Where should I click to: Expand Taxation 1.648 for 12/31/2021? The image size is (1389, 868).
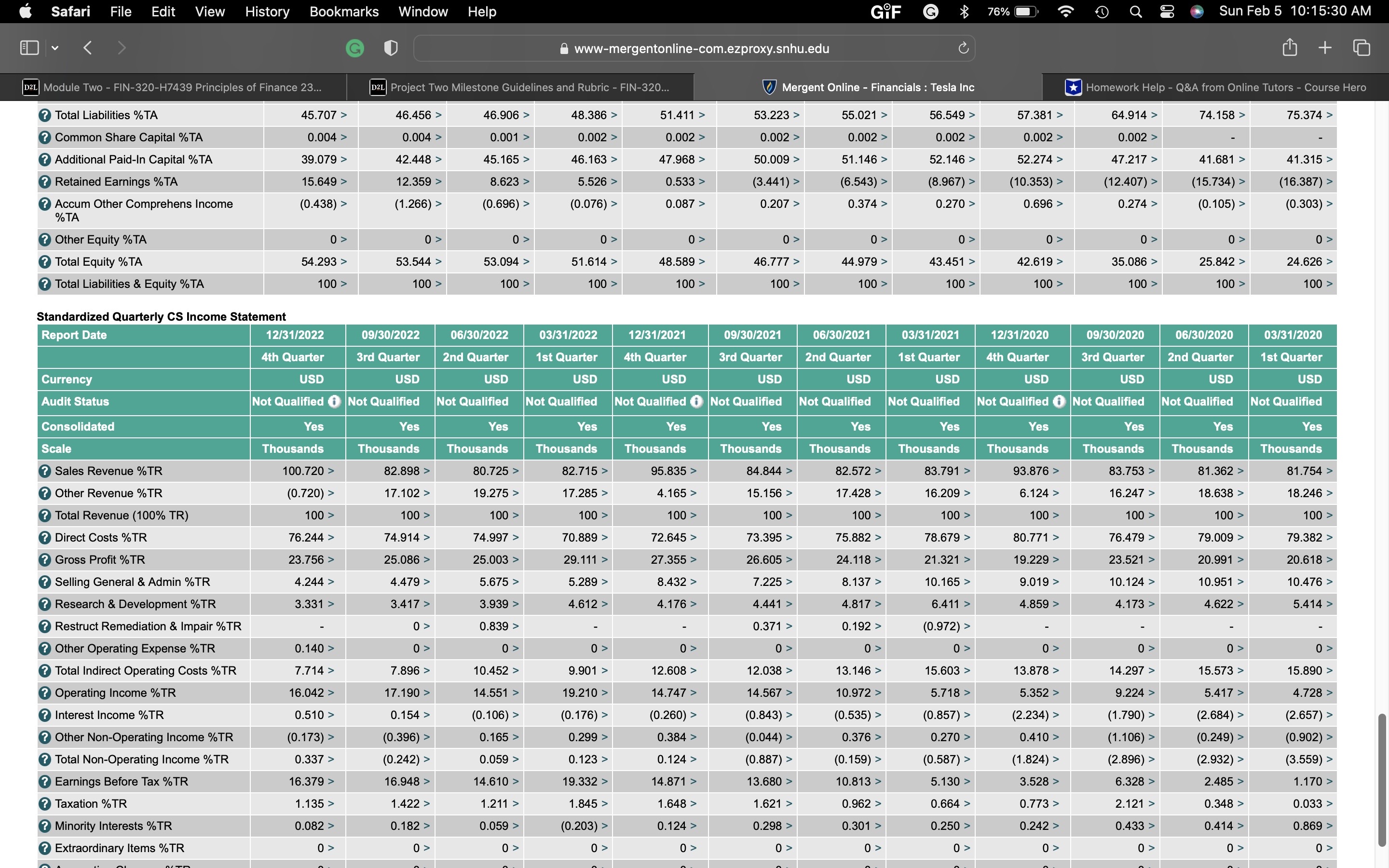pos(694,804)
